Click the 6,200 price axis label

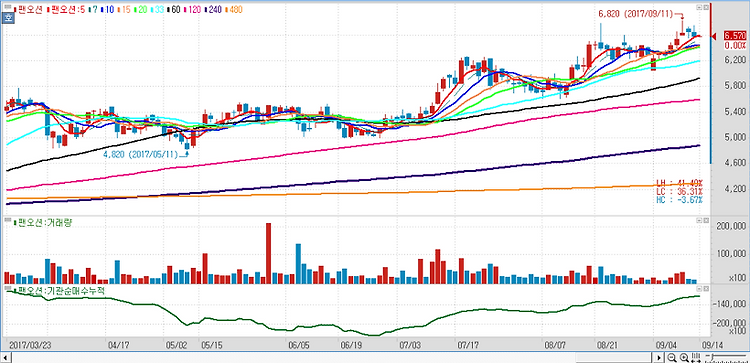736,60
